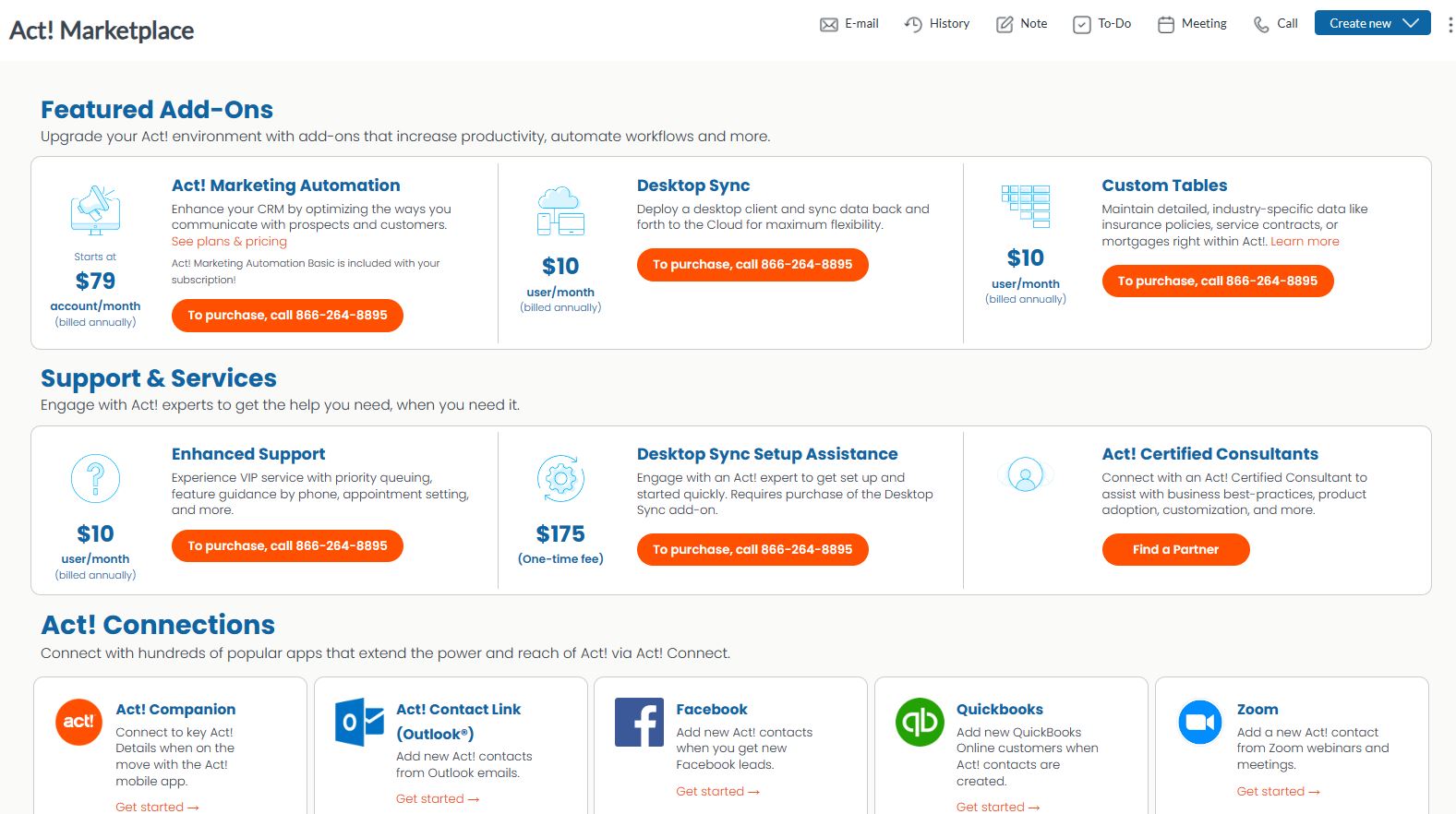Click the $79 Marketing Automation price
The height and width of the screenshot is (814, 1456).
[x=95, y=281]
